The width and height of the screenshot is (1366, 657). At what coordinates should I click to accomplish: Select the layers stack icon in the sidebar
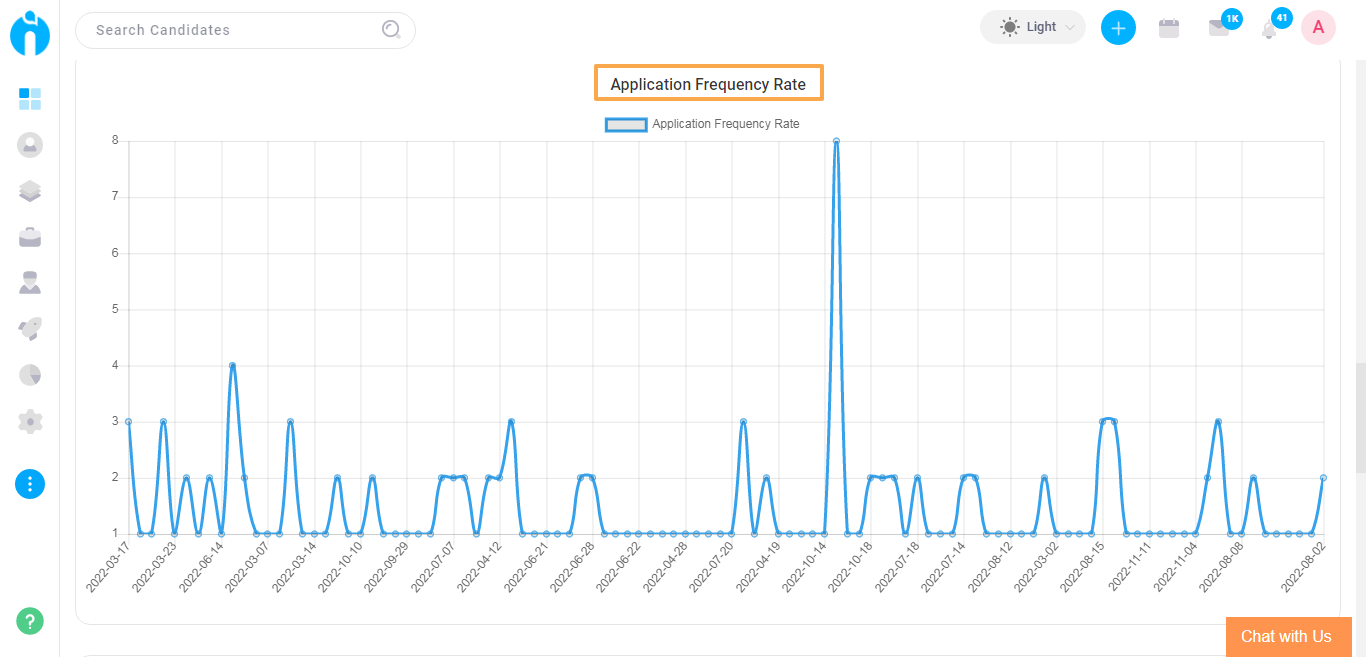[x=30, y=190]
